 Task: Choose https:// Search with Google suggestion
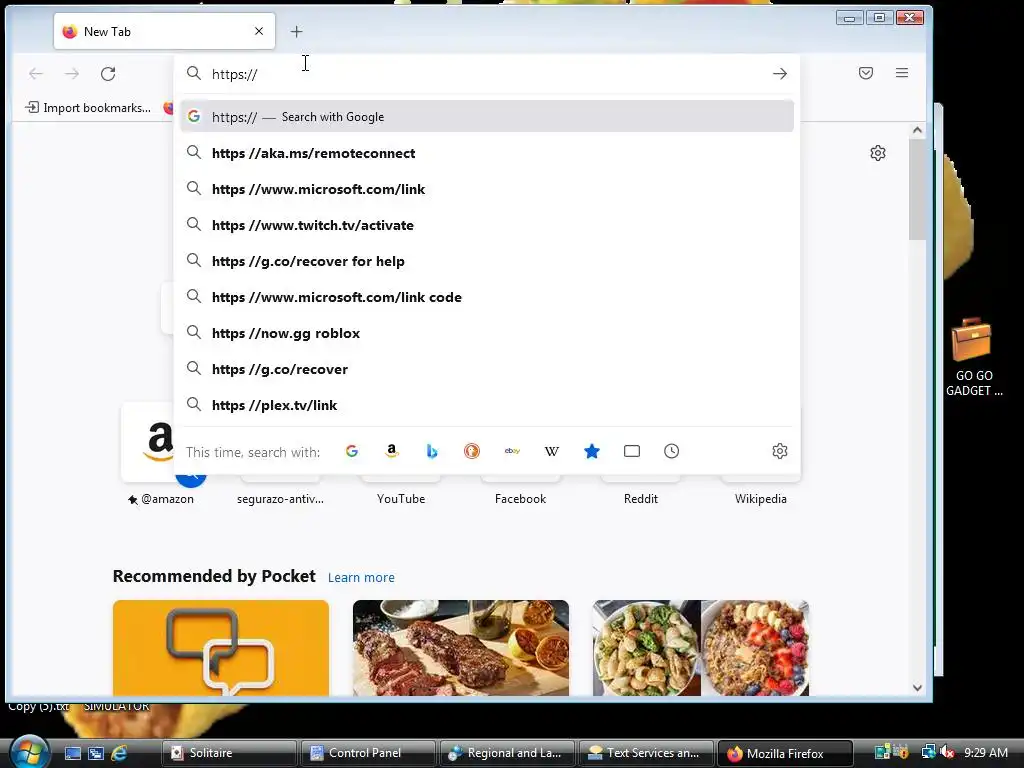pos(487,117)
